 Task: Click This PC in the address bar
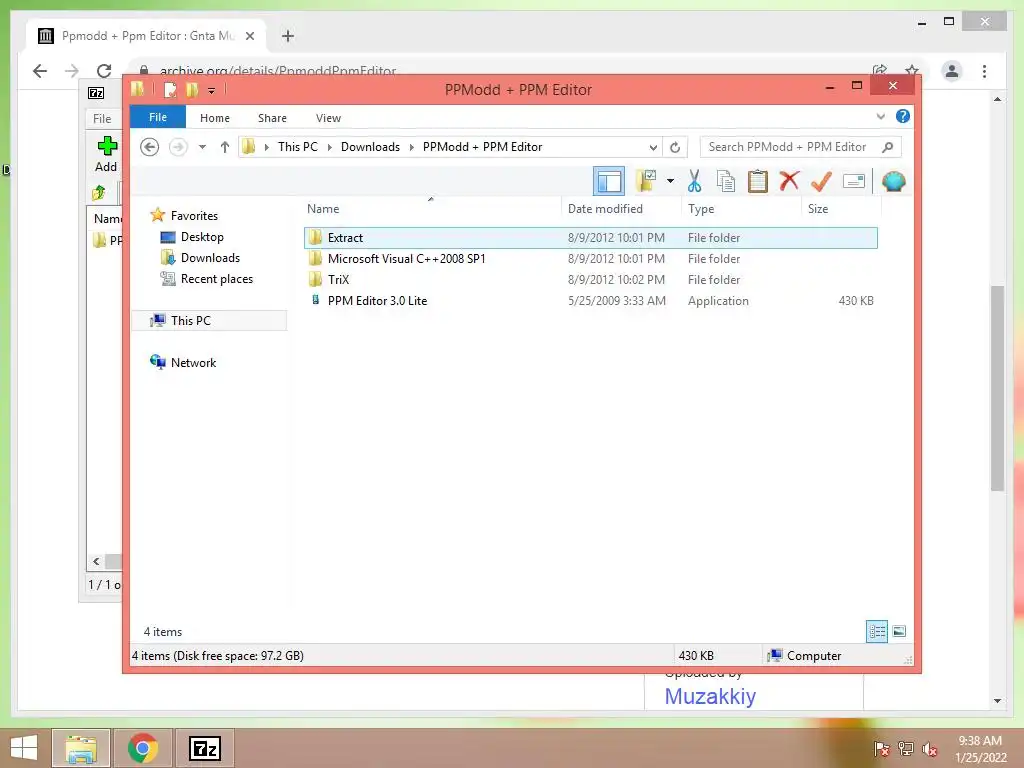click(298, 147)
